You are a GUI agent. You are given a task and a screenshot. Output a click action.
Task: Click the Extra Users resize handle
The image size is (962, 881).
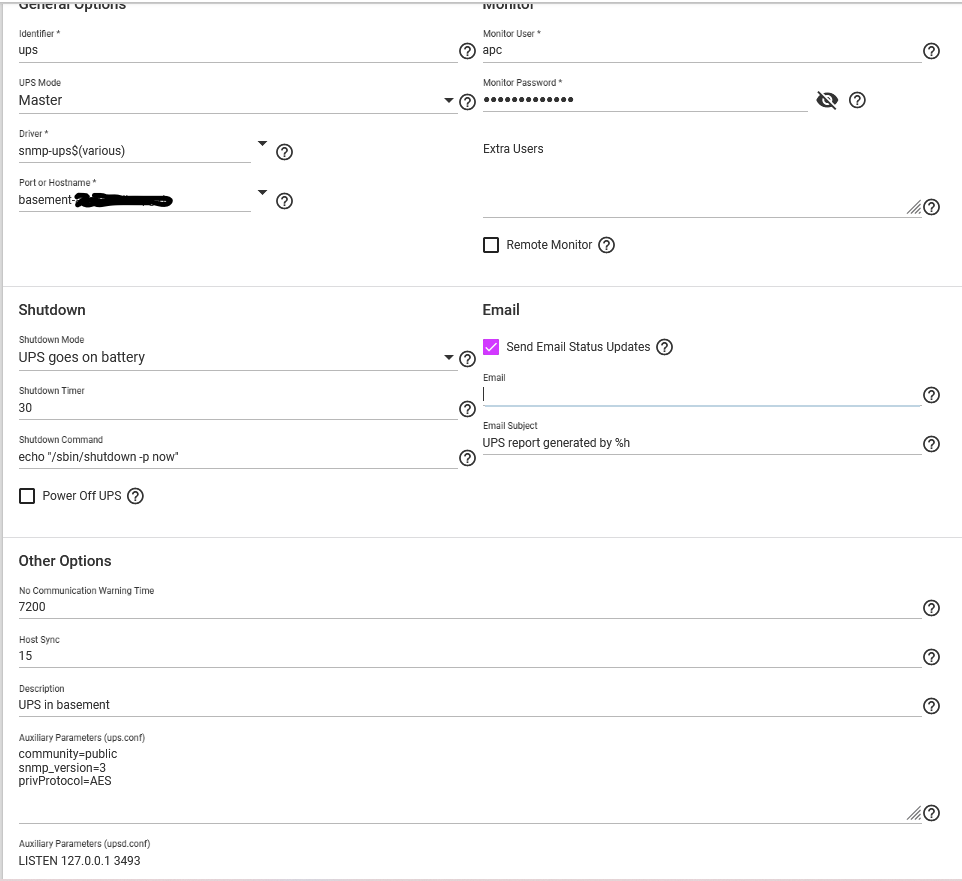pyautogui.click(x=914, y=208)
